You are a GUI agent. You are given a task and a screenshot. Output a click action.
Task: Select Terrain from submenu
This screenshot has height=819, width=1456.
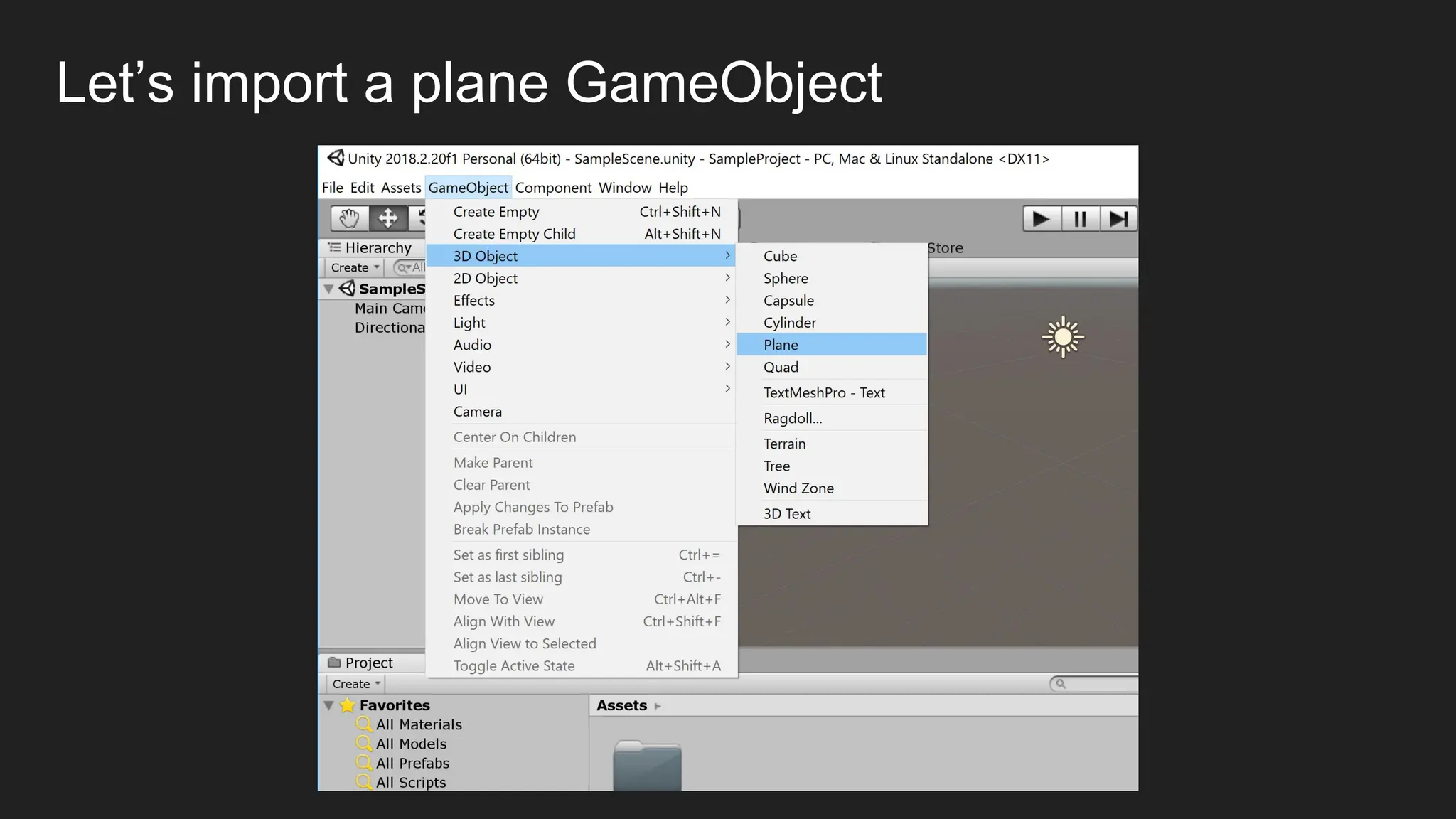click(x=832, y=444)
